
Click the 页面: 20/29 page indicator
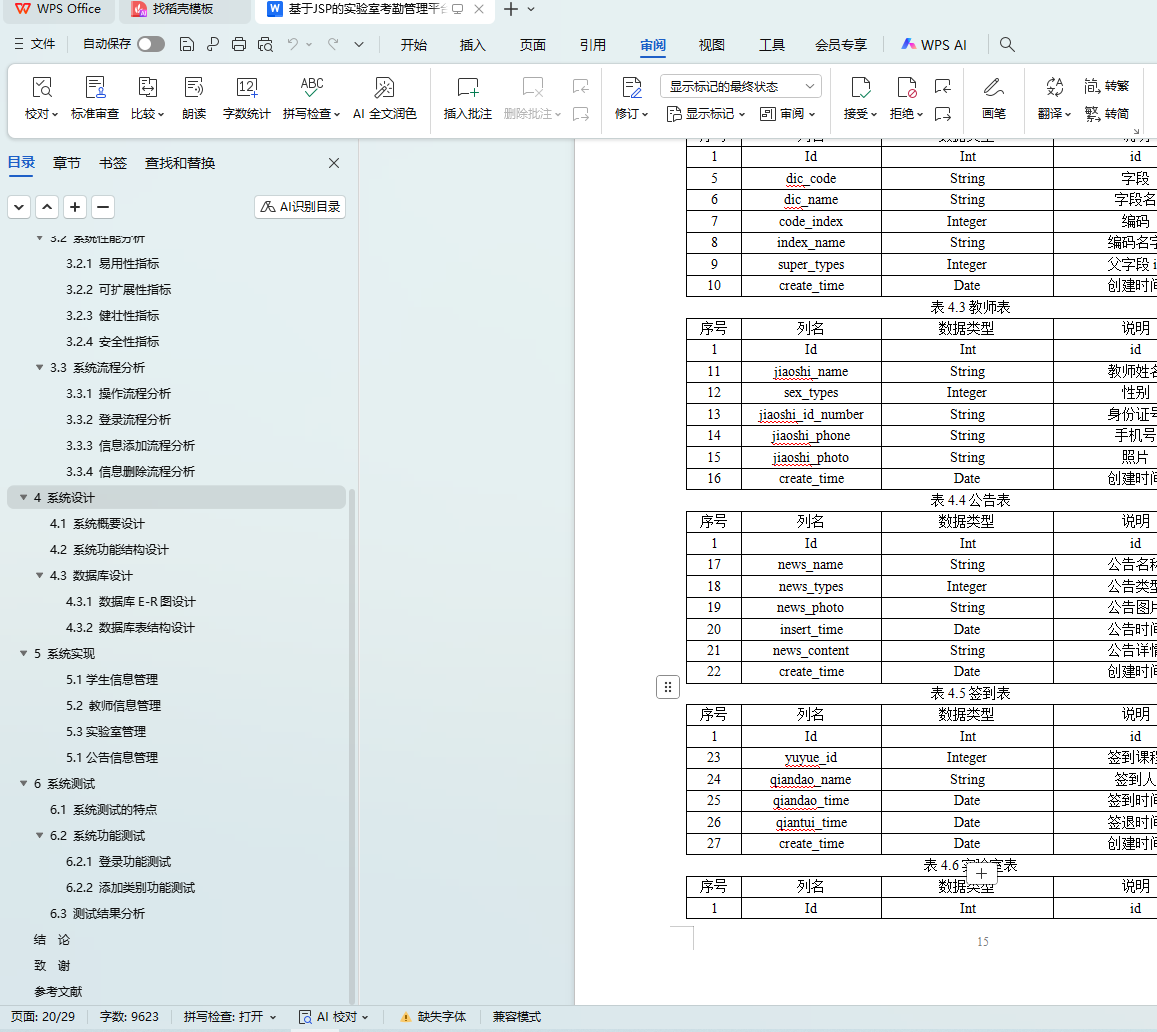click(43, 1017)
